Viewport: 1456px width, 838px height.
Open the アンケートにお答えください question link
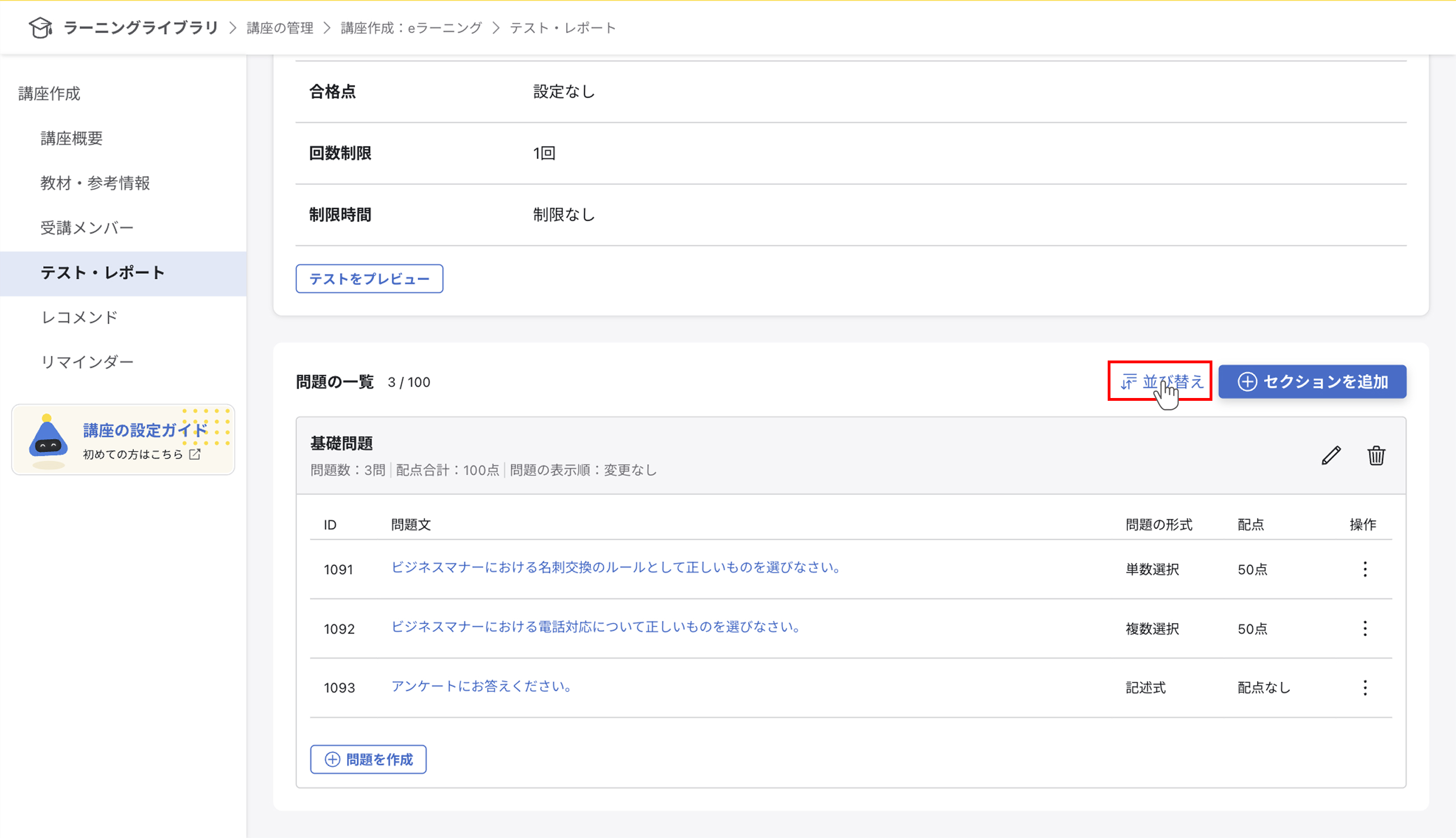pos(482,686)
